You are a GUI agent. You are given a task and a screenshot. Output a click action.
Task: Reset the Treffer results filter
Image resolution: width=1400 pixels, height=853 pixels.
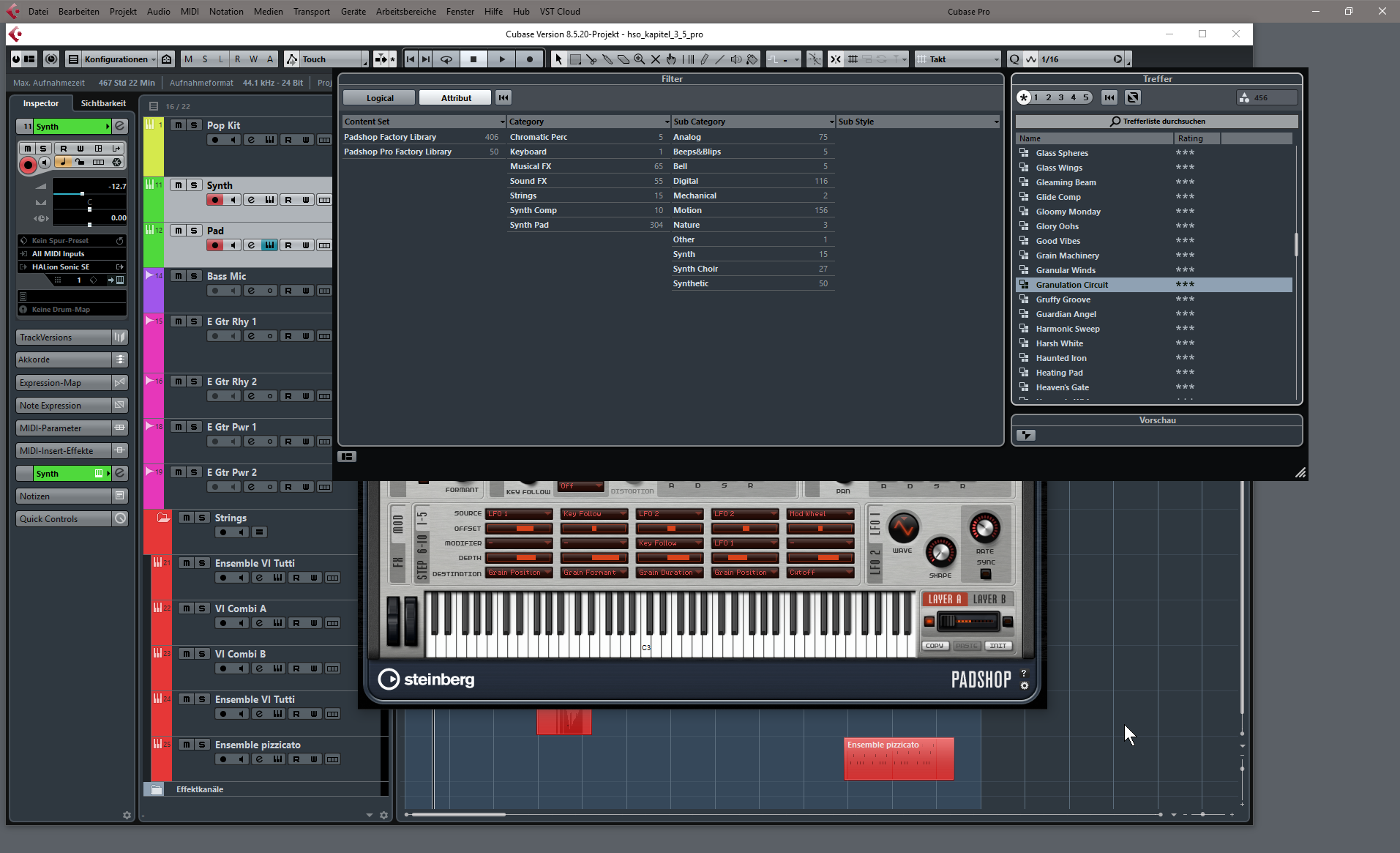click(x=1109, y=97)
